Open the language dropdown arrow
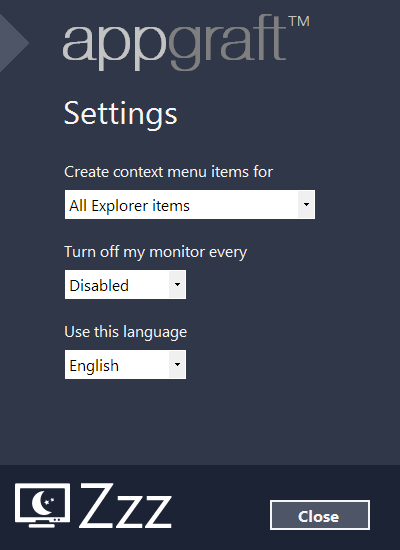 [x=177, y=364]
